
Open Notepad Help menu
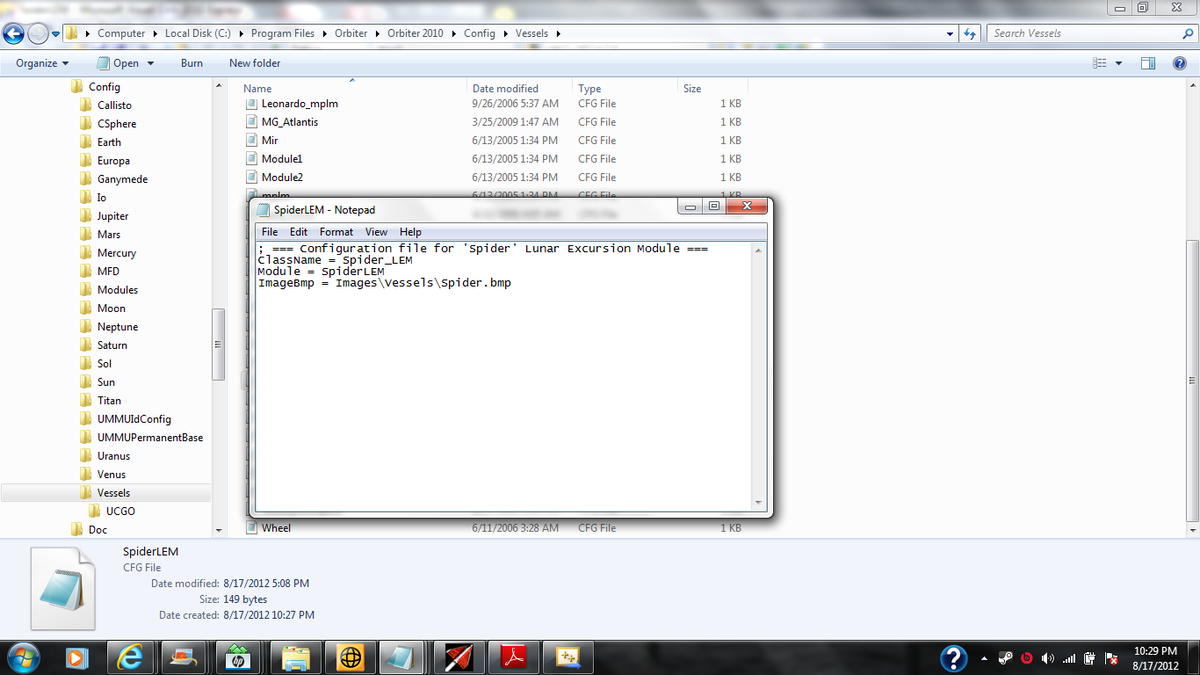pyautogui.click(x=411, y=232)
